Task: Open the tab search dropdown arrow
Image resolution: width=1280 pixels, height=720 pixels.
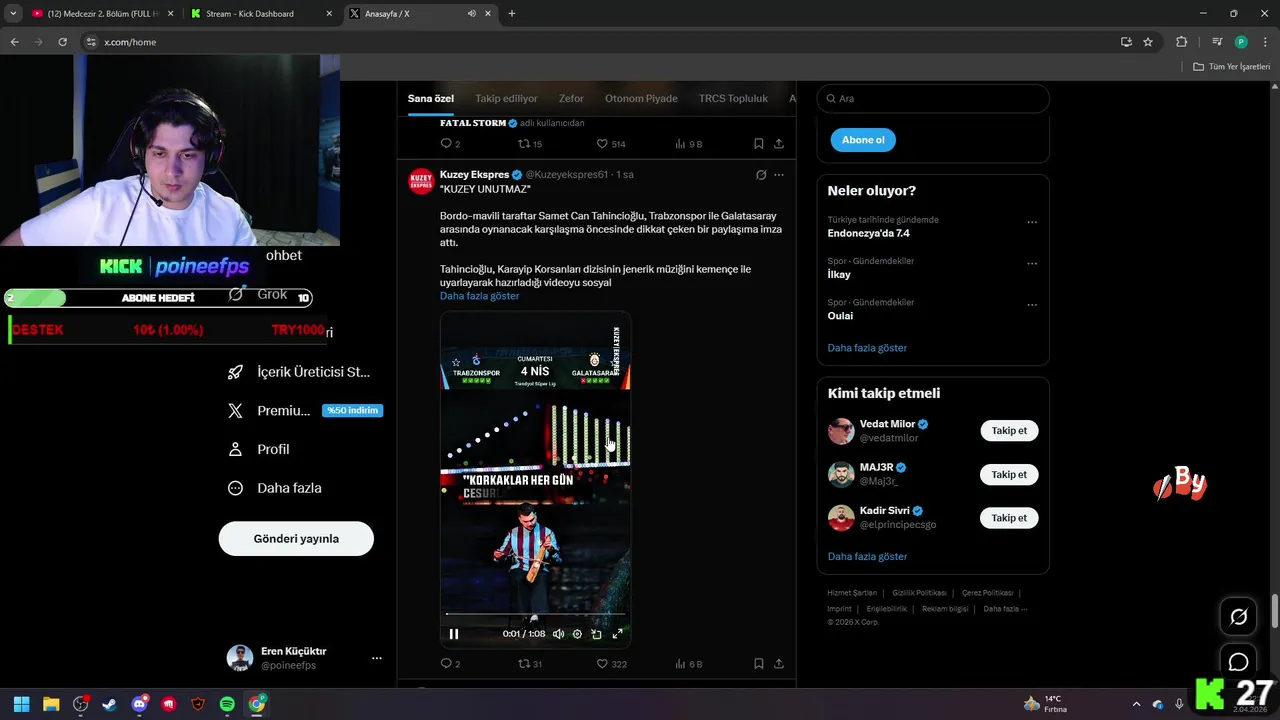Action: click(x=13, y=14)
